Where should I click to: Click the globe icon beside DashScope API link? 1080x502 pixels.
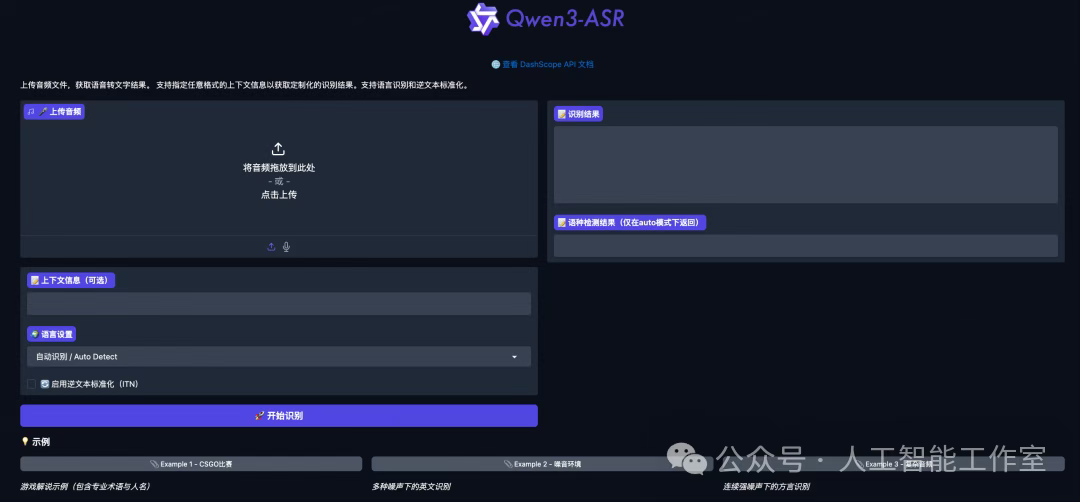click(495, 64)
